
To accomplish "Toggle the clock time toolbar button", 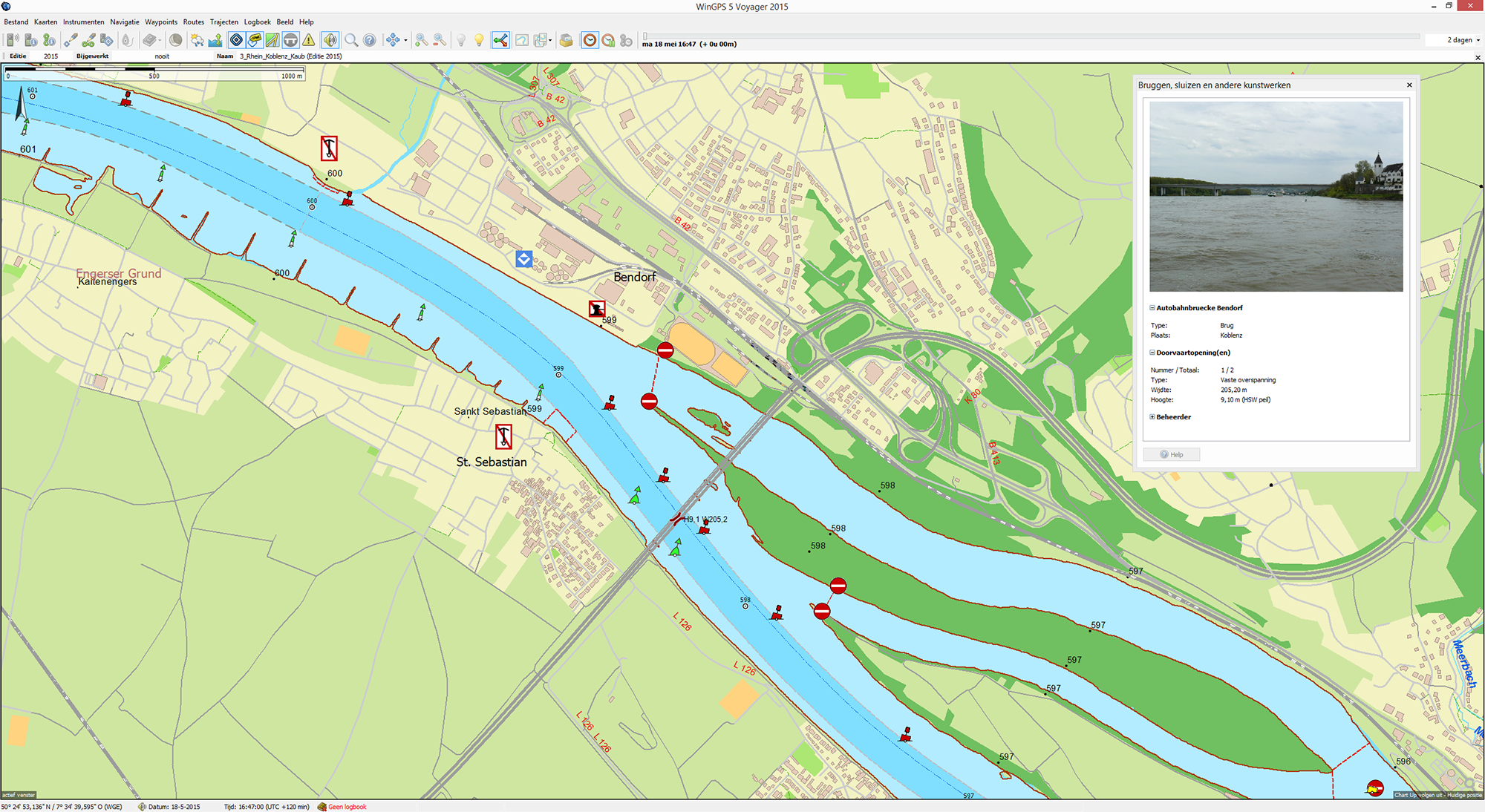I will [590, 40].
